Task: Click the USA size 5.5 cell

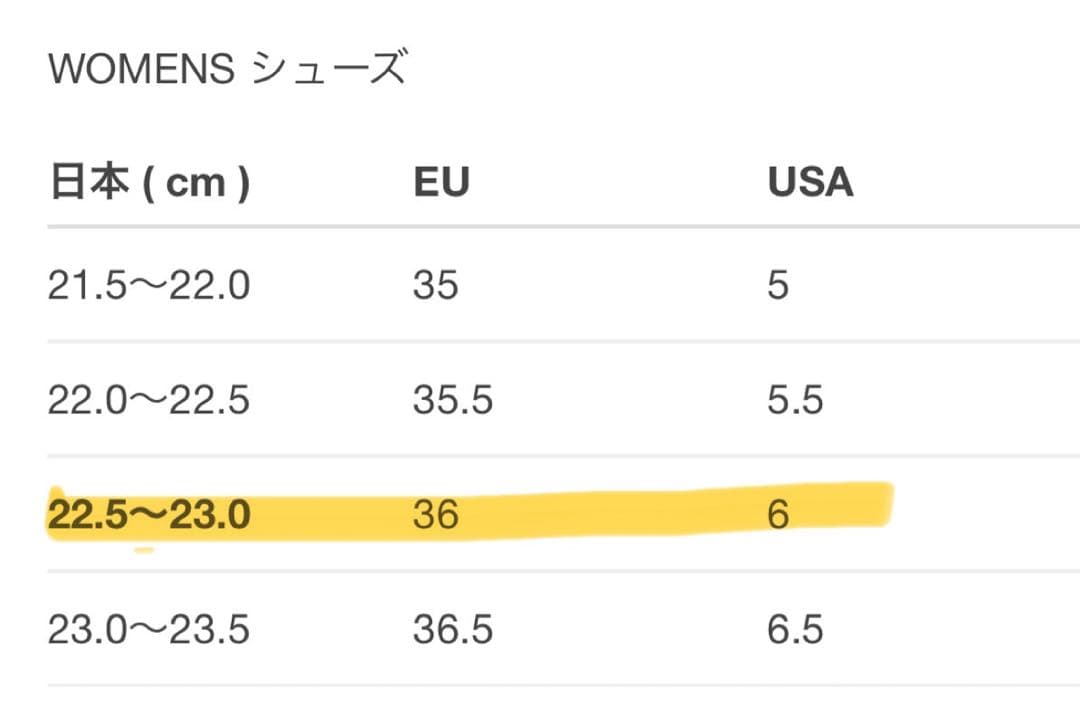Action: (795, 400)
